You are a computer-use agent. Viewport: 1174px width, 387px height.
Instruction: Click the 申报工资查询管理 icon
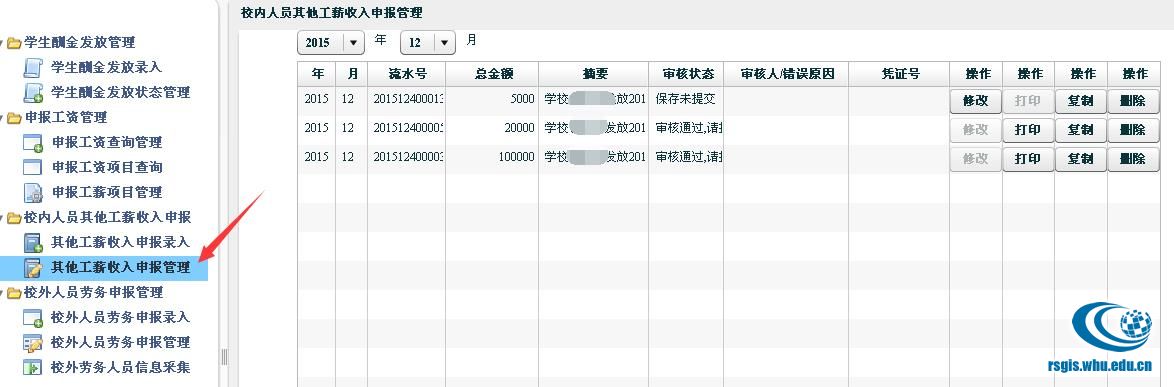33,142
